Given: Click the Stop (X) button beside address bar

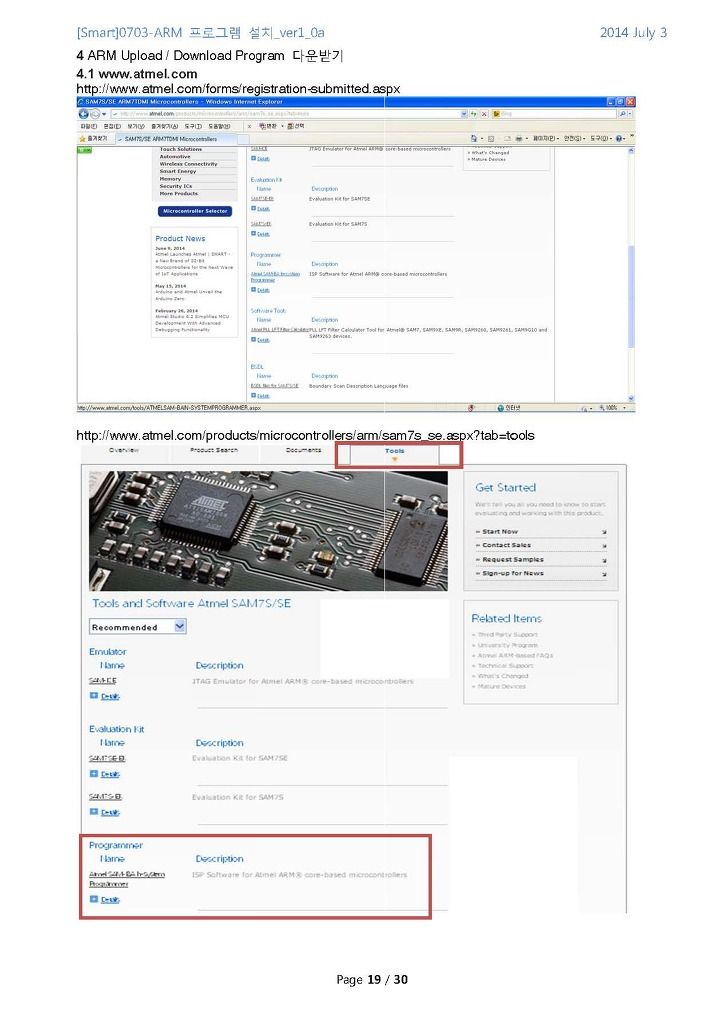Looking at the screenshot, I should pyautogui.click(x=485, y=114).
